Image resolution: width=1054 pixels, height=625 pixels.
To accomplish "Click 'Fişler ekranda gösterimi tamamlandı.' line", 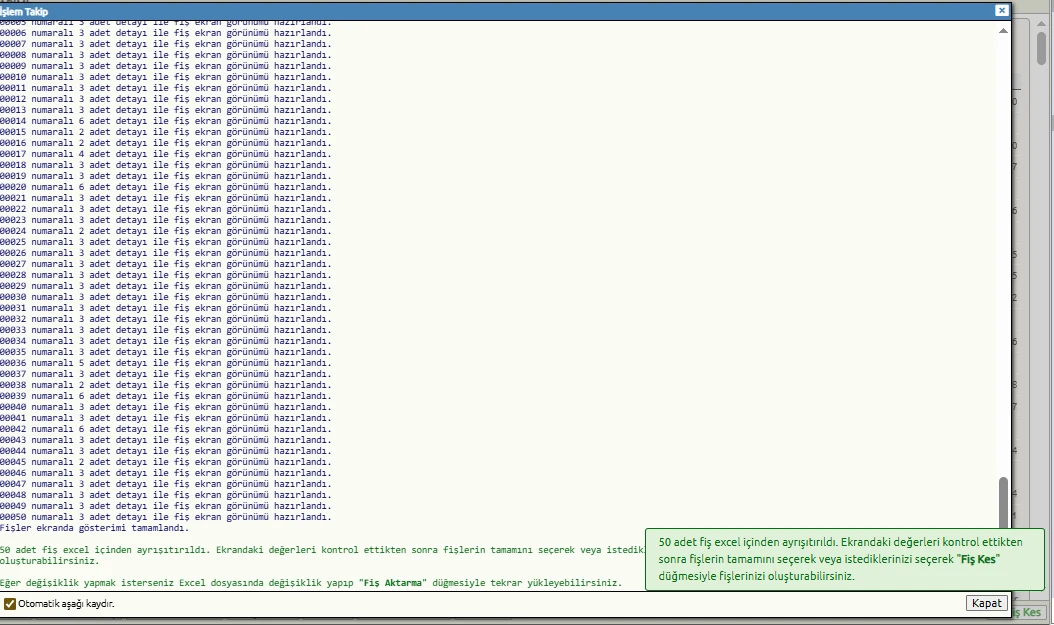I will pos(94,528).
